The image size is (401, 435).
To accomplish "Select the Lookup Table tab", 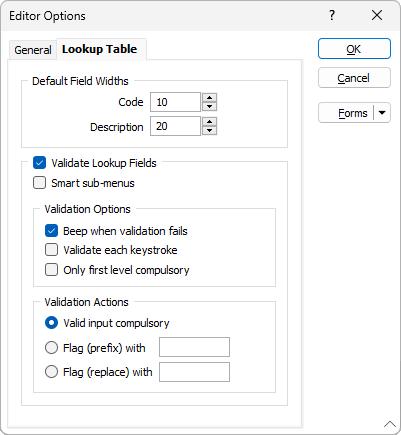I will tap(100, 49).
